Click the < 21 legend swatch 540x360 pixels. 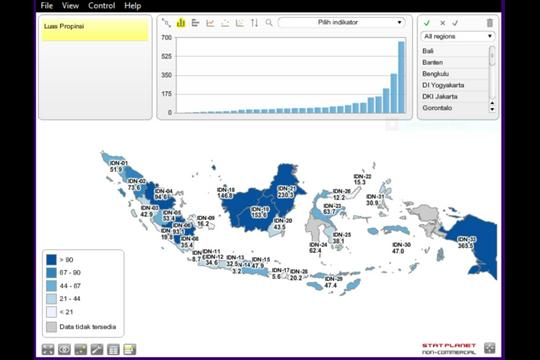[x=51, y=312]
